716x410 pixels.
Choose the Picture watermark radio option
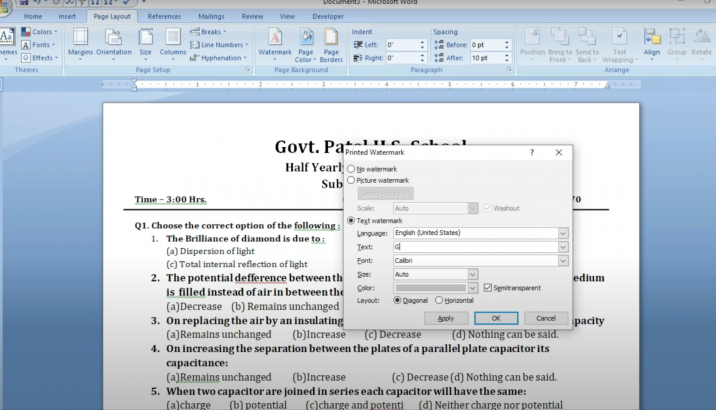[351, 180]
